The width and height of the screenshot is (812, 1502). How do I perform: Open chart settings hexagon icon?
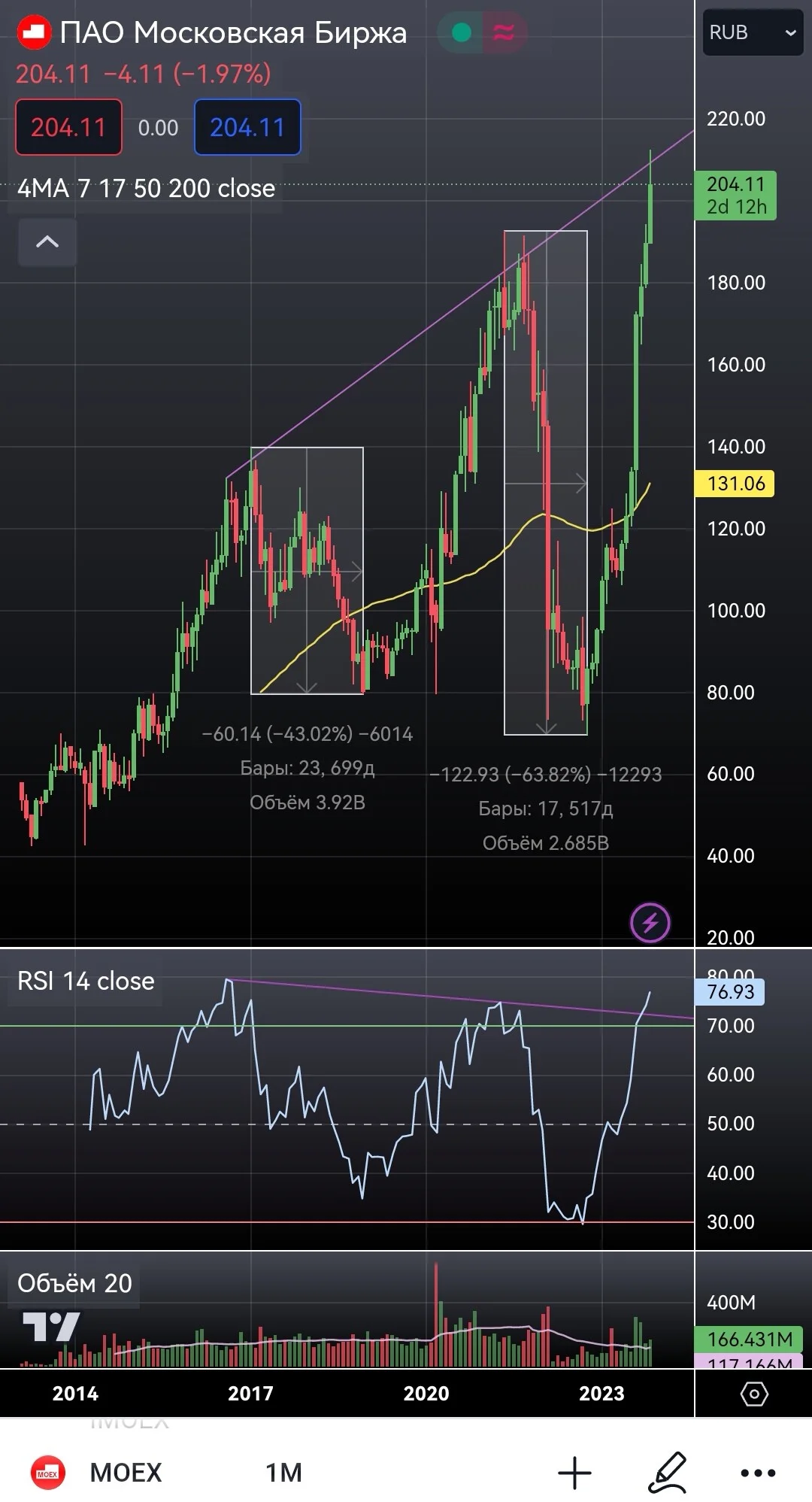[x=754, y=1394]
